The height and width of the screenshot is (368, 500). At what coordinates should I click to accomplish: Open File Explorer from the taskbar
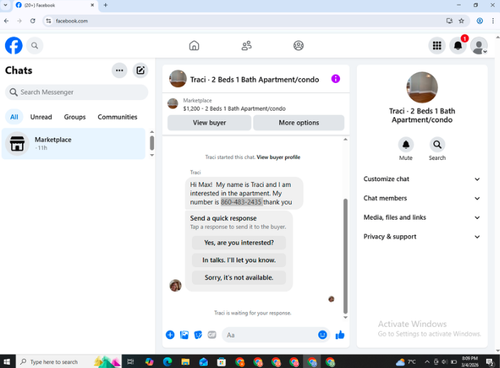(185, 362)
